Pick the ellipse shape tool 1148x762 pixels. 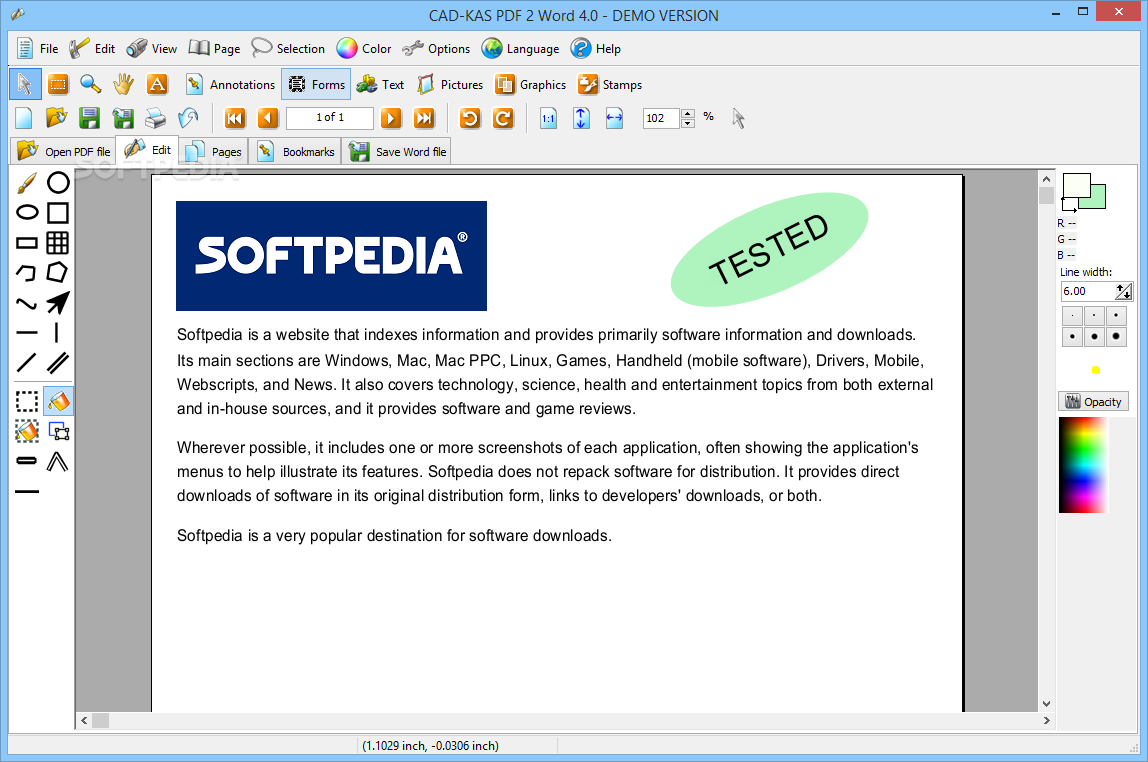pyautogui.click(x=27, y=212)
